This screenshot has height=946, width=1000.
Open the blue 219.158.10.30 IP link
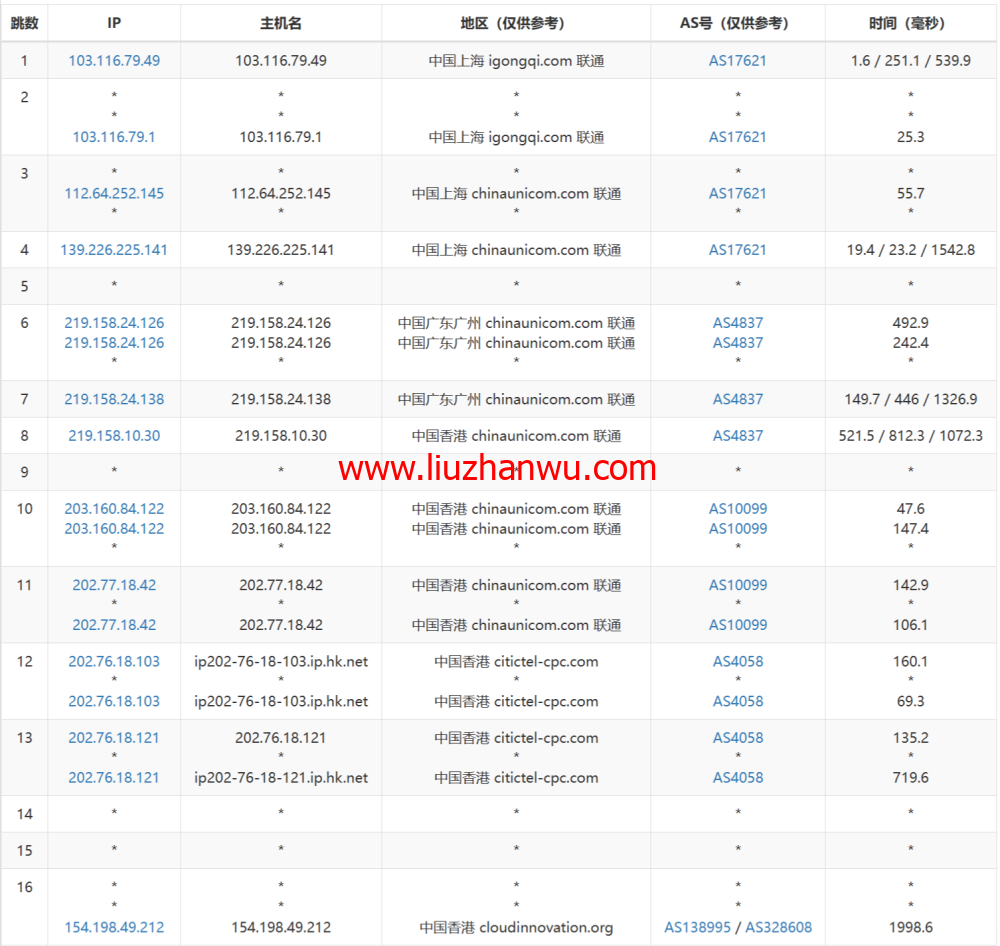[114, 436]
